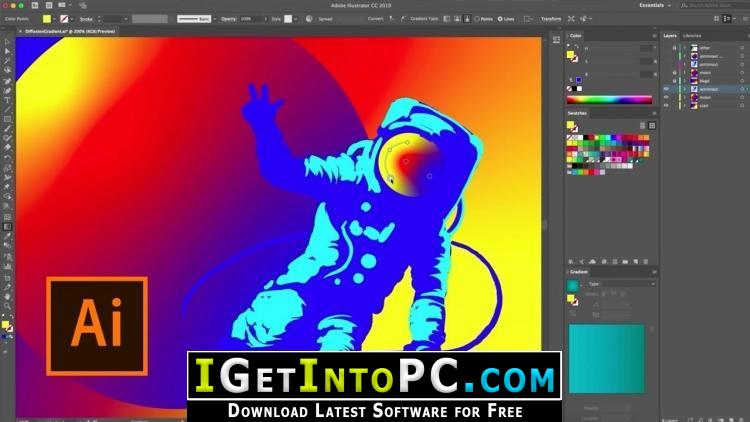Viewport: 750px width, 422px height.
Task: Click the Opacity label in control bar
Action: tap(229, 19)
